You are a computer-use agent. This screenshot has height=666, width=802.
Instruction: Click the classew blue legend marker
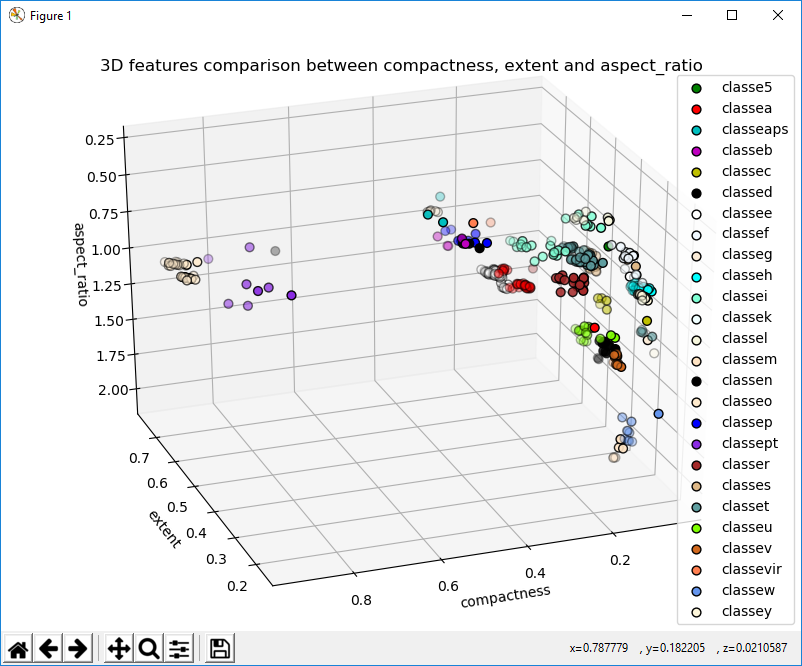click(697, 590)
